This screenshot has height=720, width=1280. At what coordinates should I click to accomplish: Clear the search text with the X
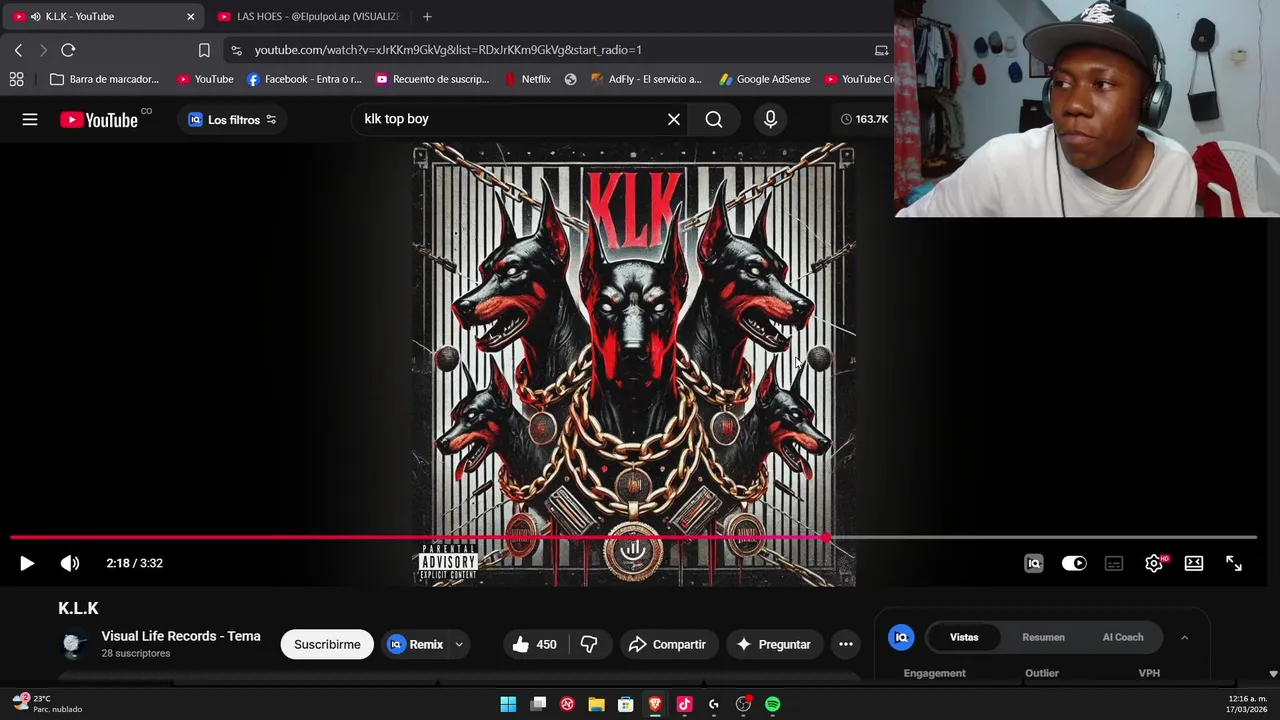pyautogui.click(x=674, y=119)
